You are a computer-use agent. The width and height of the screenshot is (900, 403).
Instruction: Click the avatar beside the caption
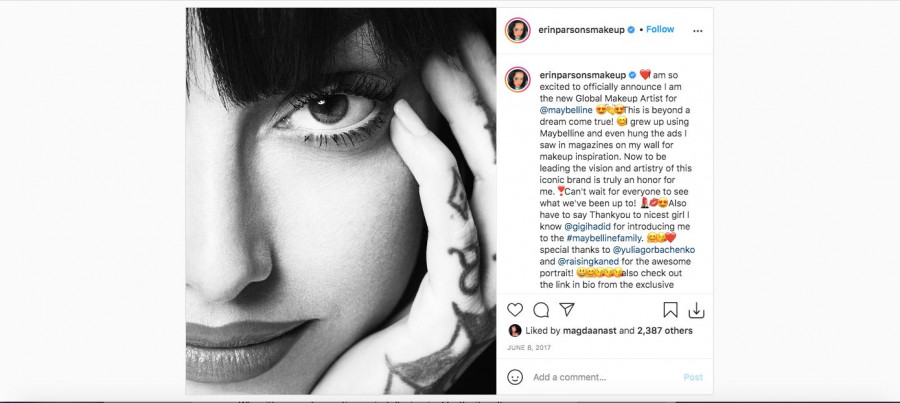[517, 80]
